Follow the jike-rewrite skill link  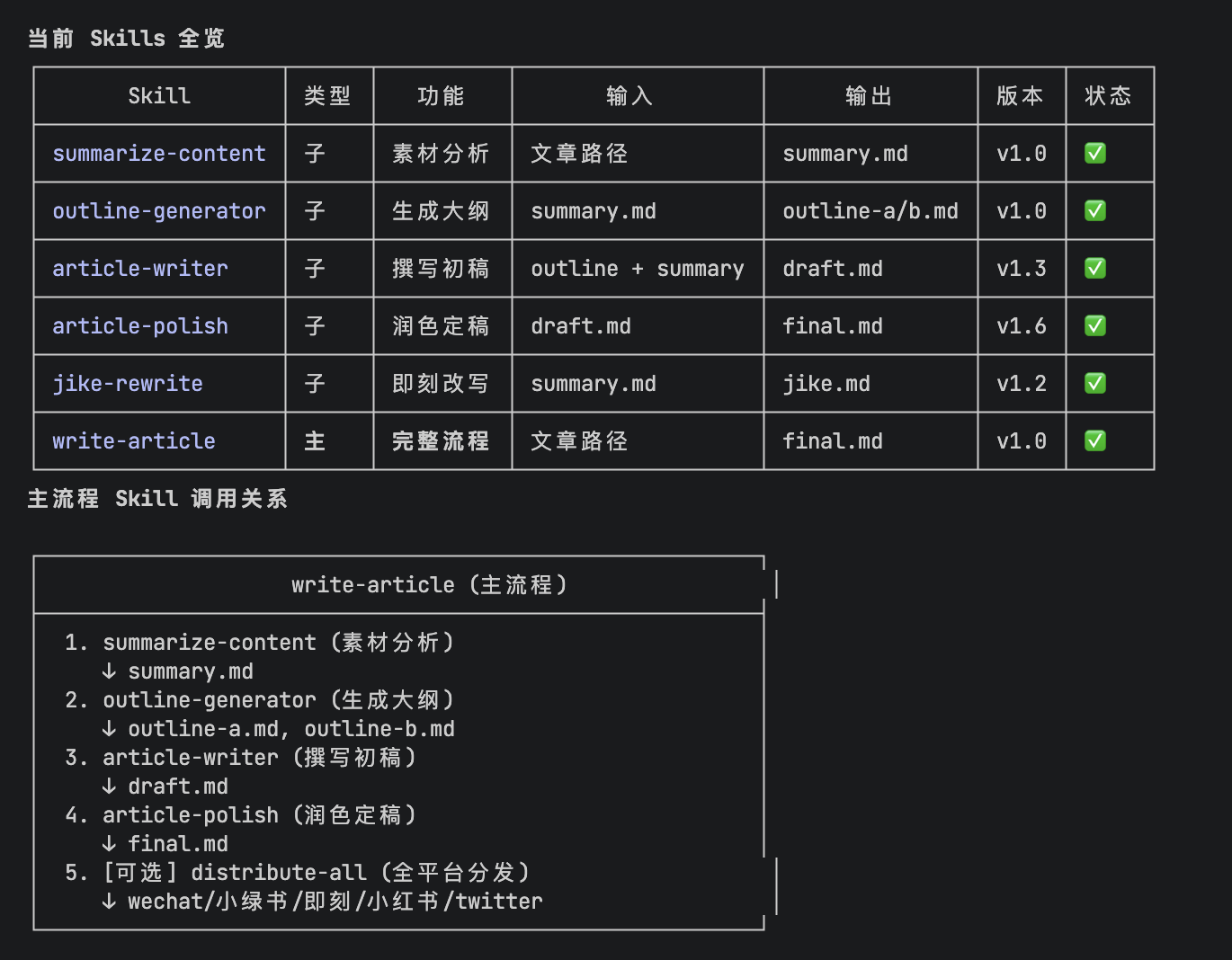point(128,384)
